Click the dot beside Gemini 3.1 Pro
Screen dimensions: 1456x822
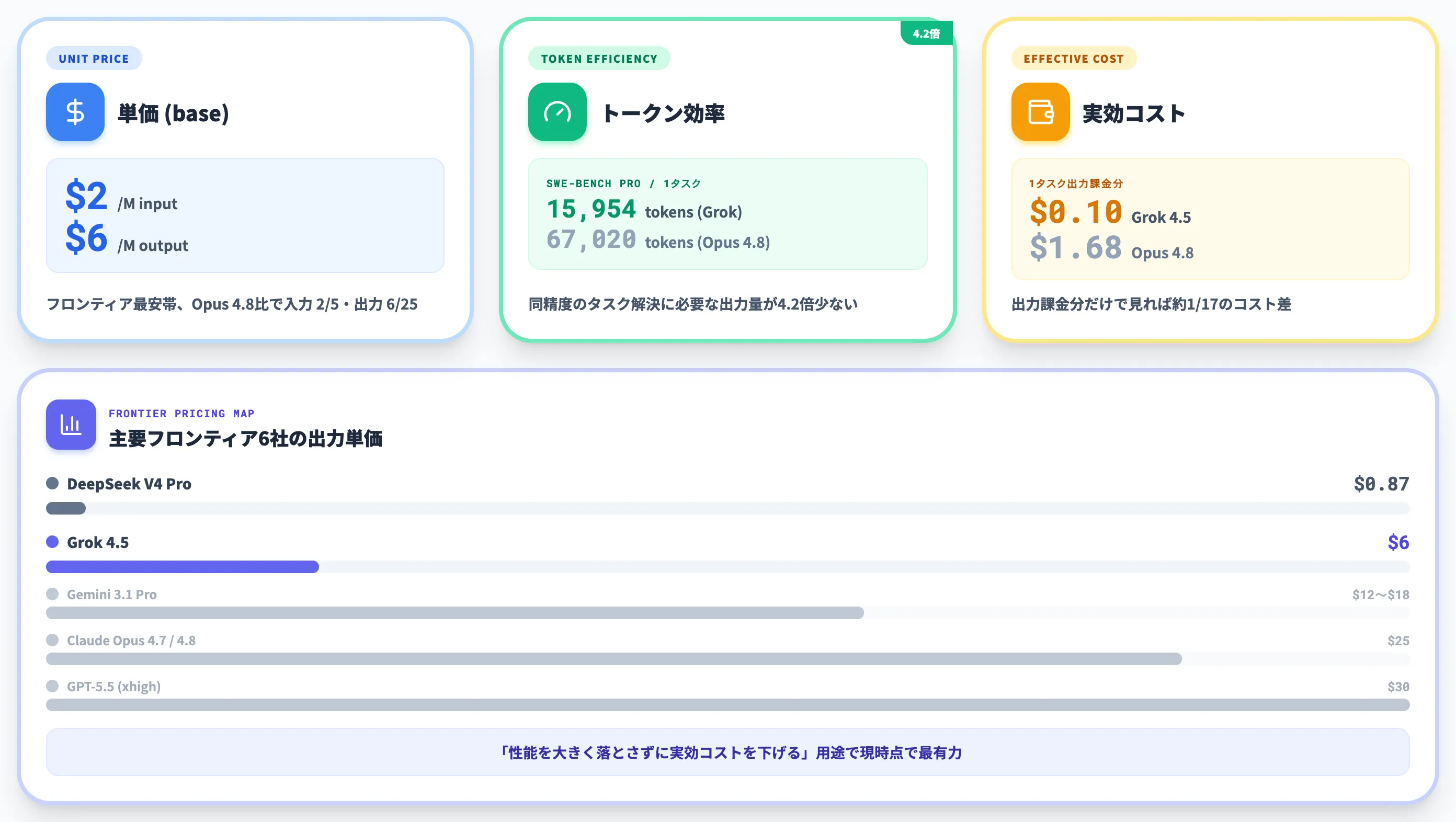pyautogui.click(x=53, y=594)
